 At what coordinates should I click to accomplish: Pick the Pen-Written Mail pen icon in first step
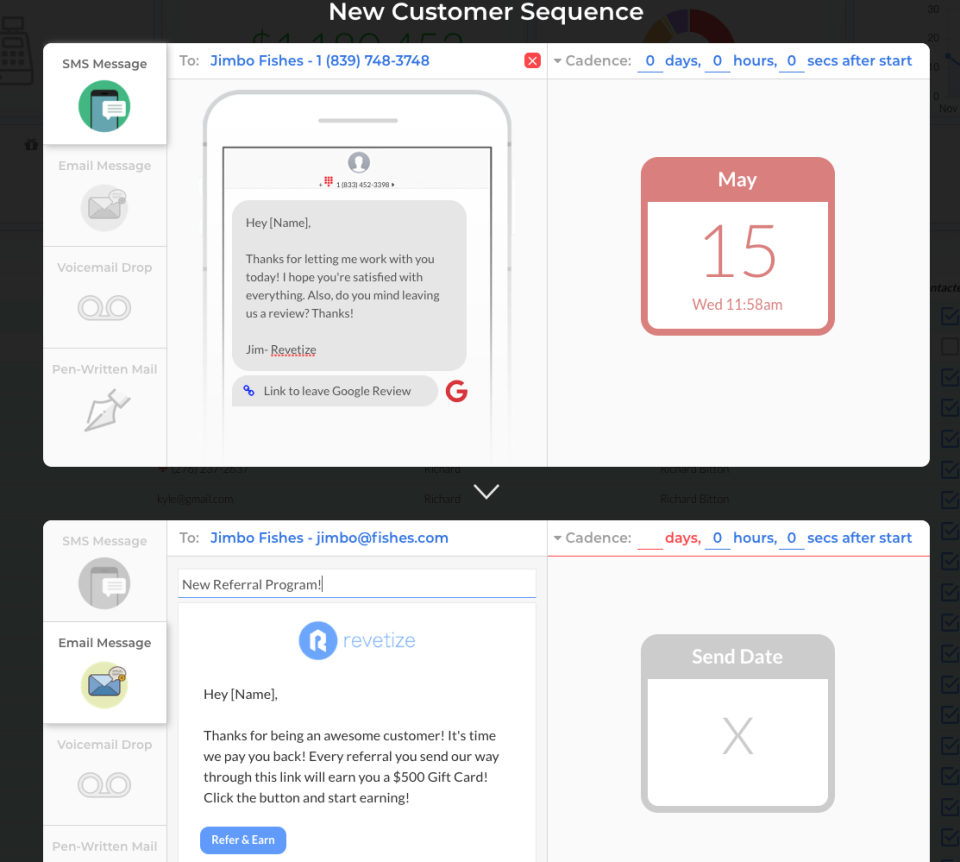point(106,410)
